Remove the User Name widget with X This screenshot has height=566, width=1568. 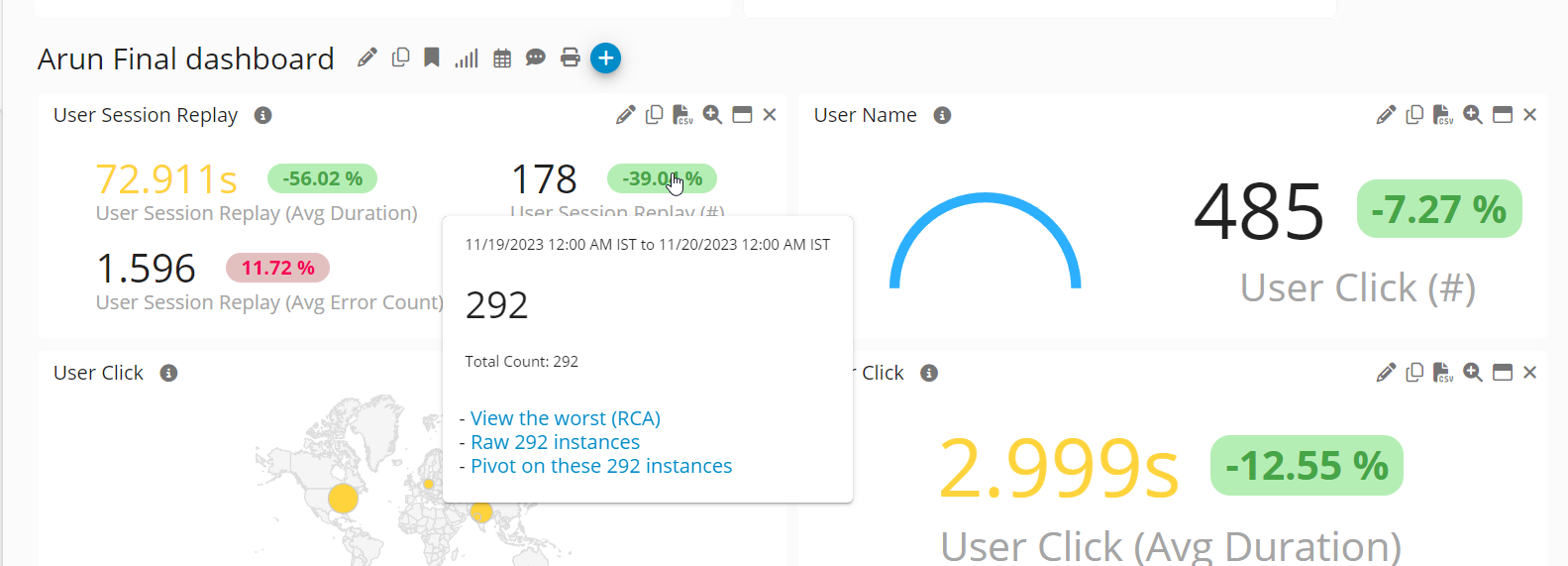tap(1529, 115)
